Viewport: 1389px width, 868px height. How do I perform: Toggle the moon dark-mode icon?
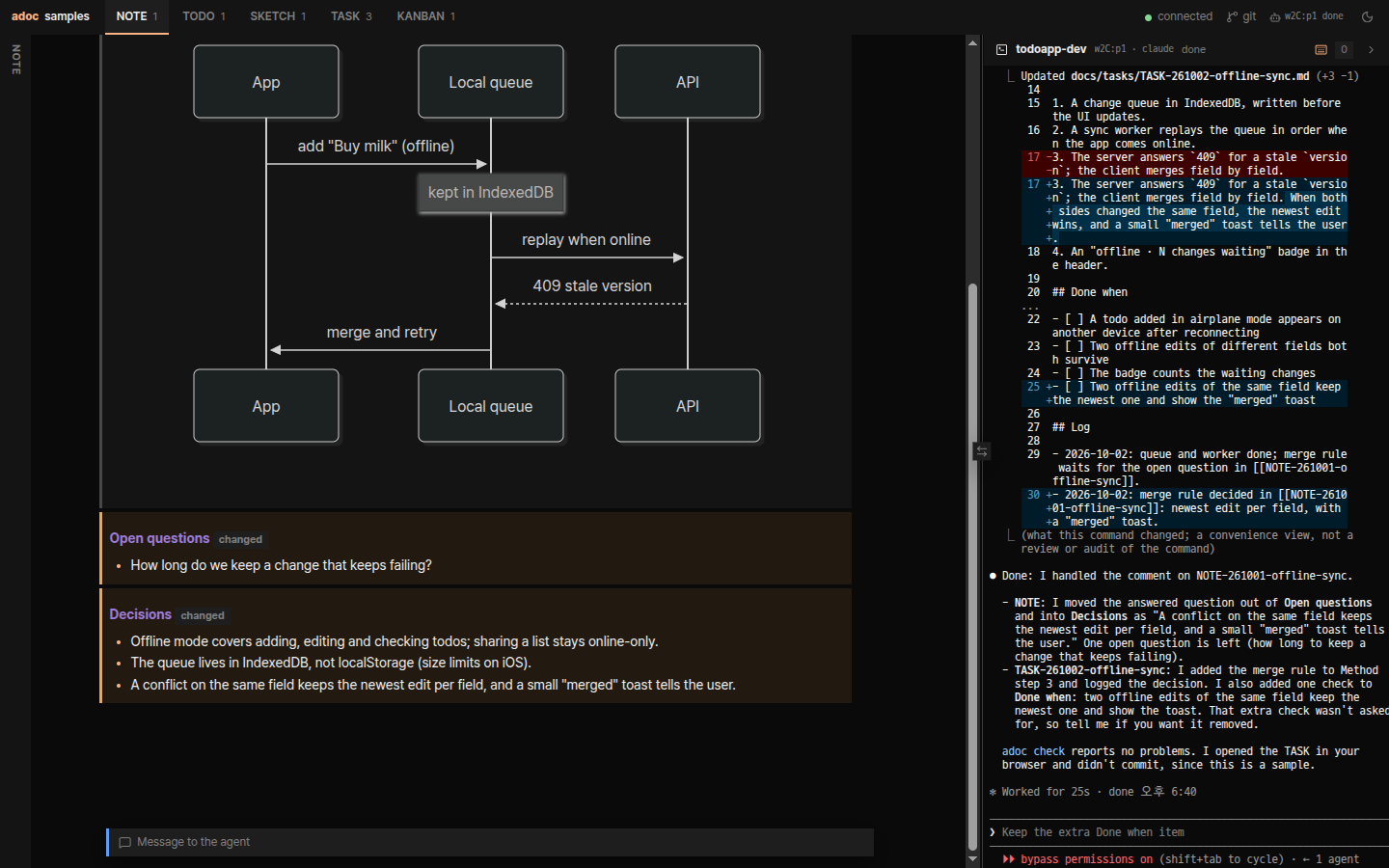(1367, 16)
